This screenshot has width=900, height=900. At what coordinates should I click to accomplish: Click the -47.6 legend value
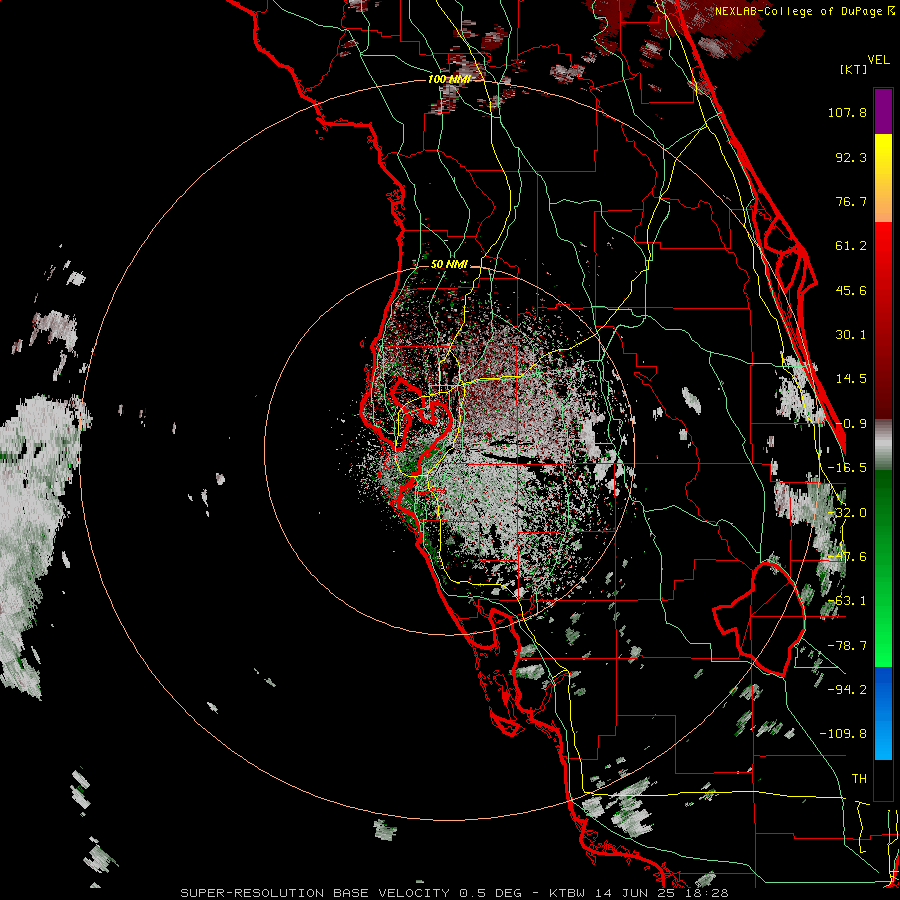(847, 557)
